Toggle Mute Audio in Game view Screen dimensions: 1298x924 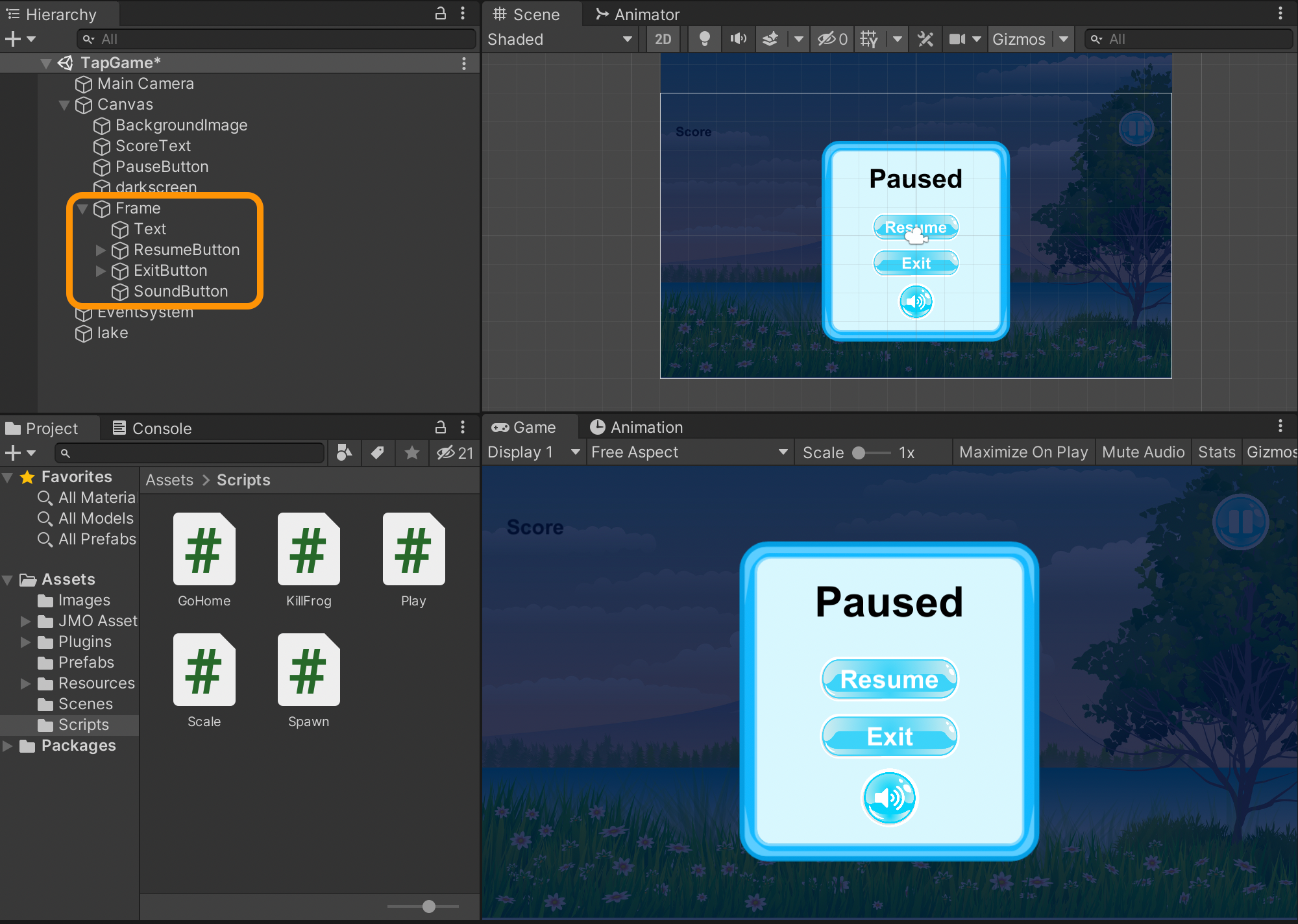1143,452
